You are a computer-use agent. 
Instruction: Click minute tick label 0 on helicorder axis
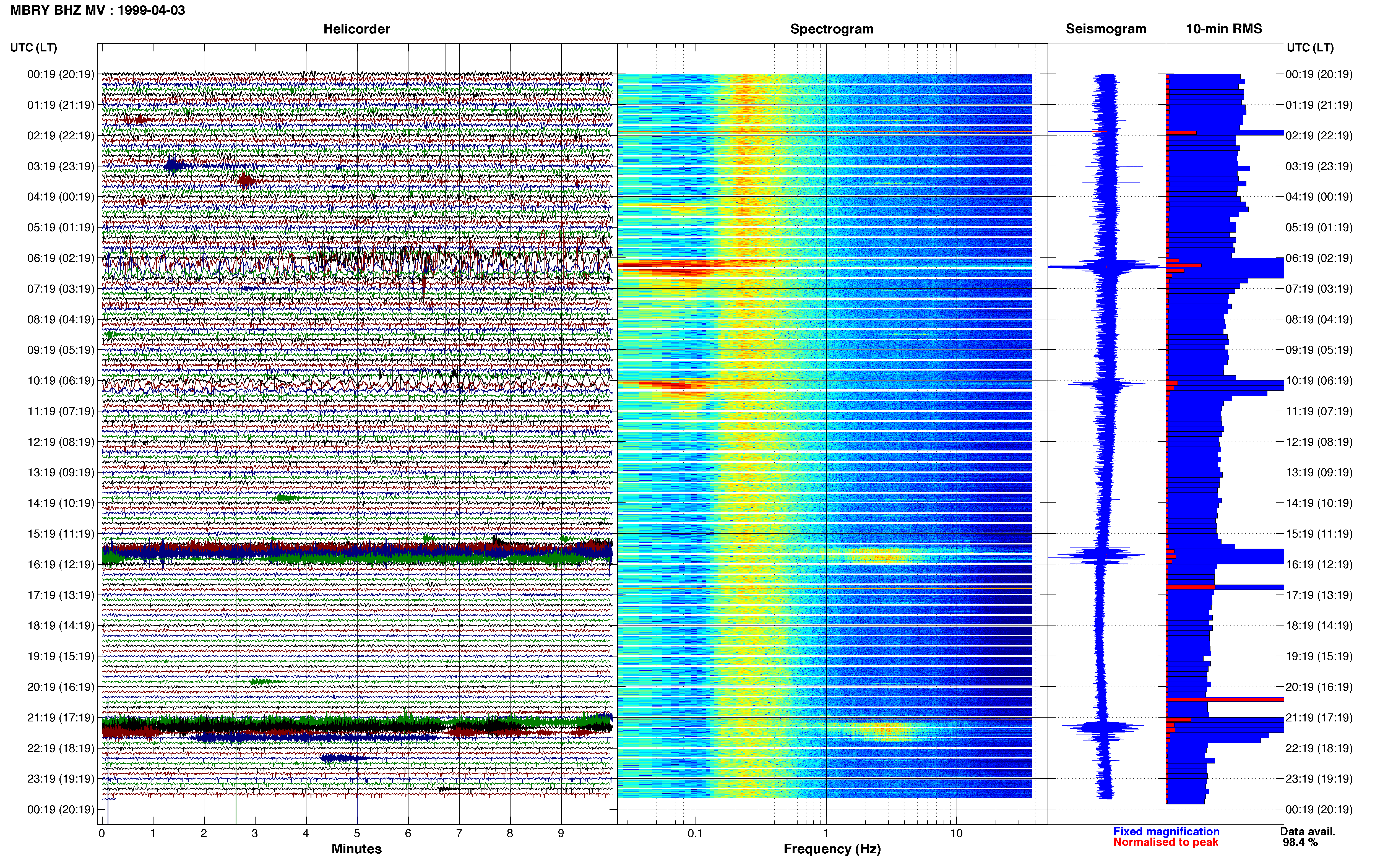pyautogui.click(x=101, y=833)
